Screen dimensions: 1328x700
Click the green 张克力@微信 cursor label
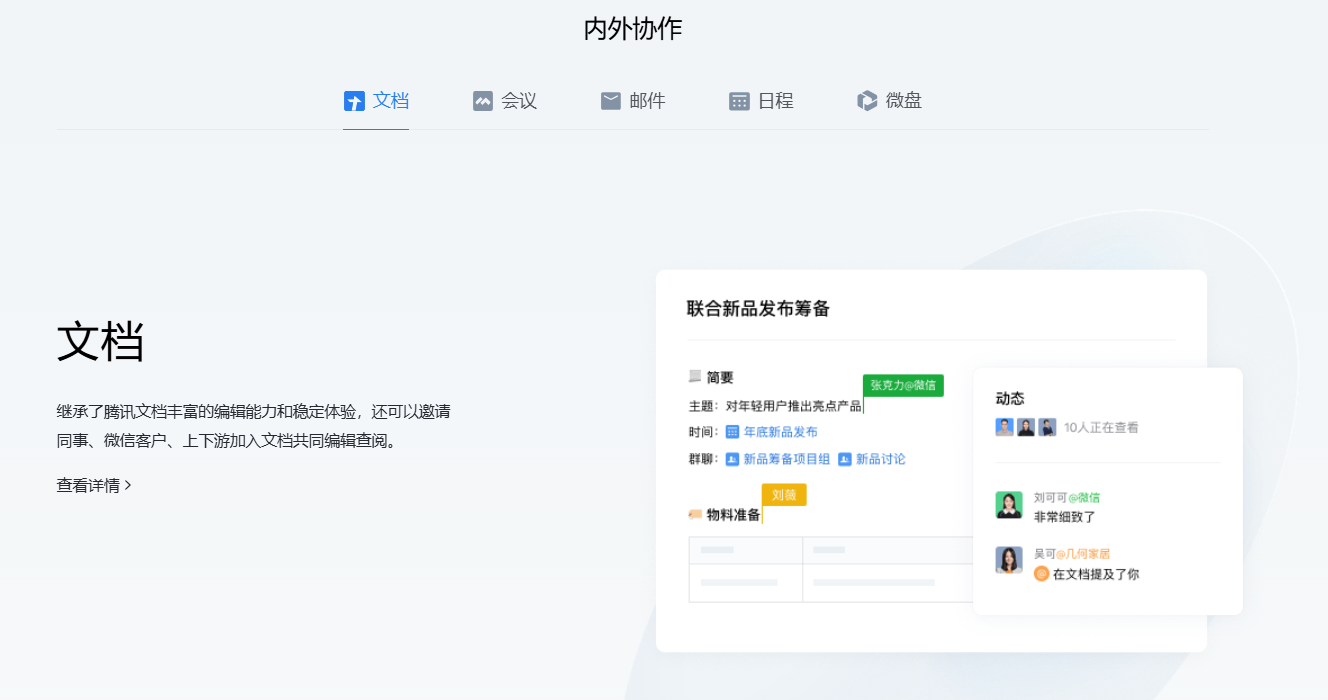click(x=903, y=385)
